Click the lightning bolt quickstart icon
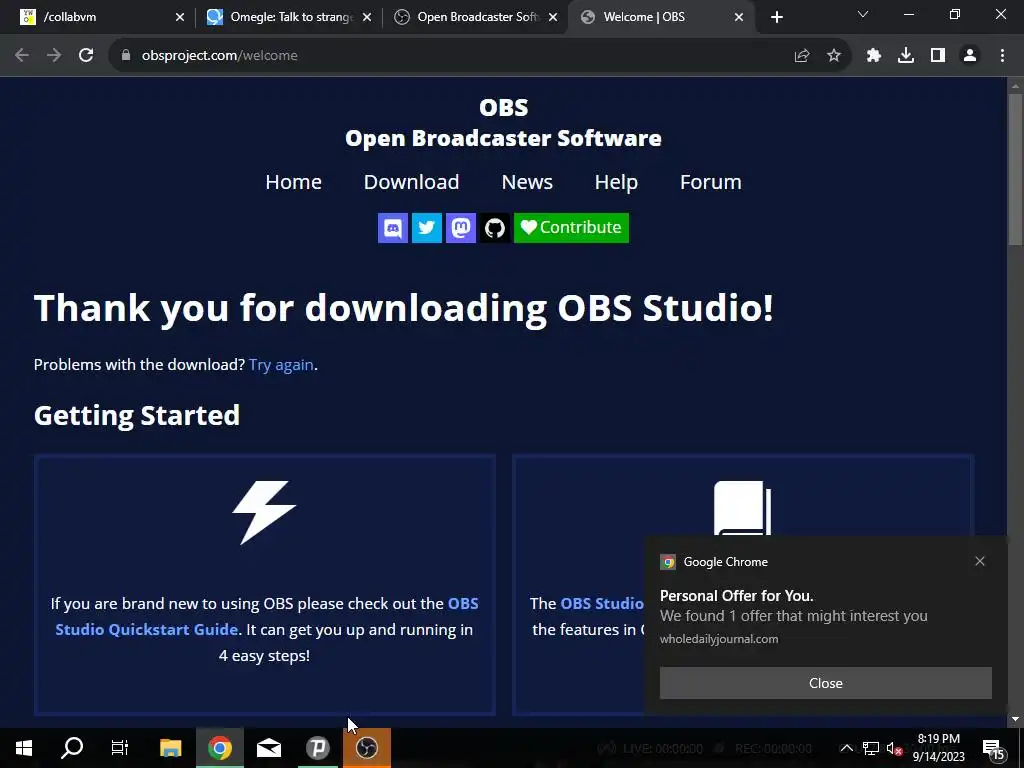Screen dimensions: 1024x768 tap(264, 513)
